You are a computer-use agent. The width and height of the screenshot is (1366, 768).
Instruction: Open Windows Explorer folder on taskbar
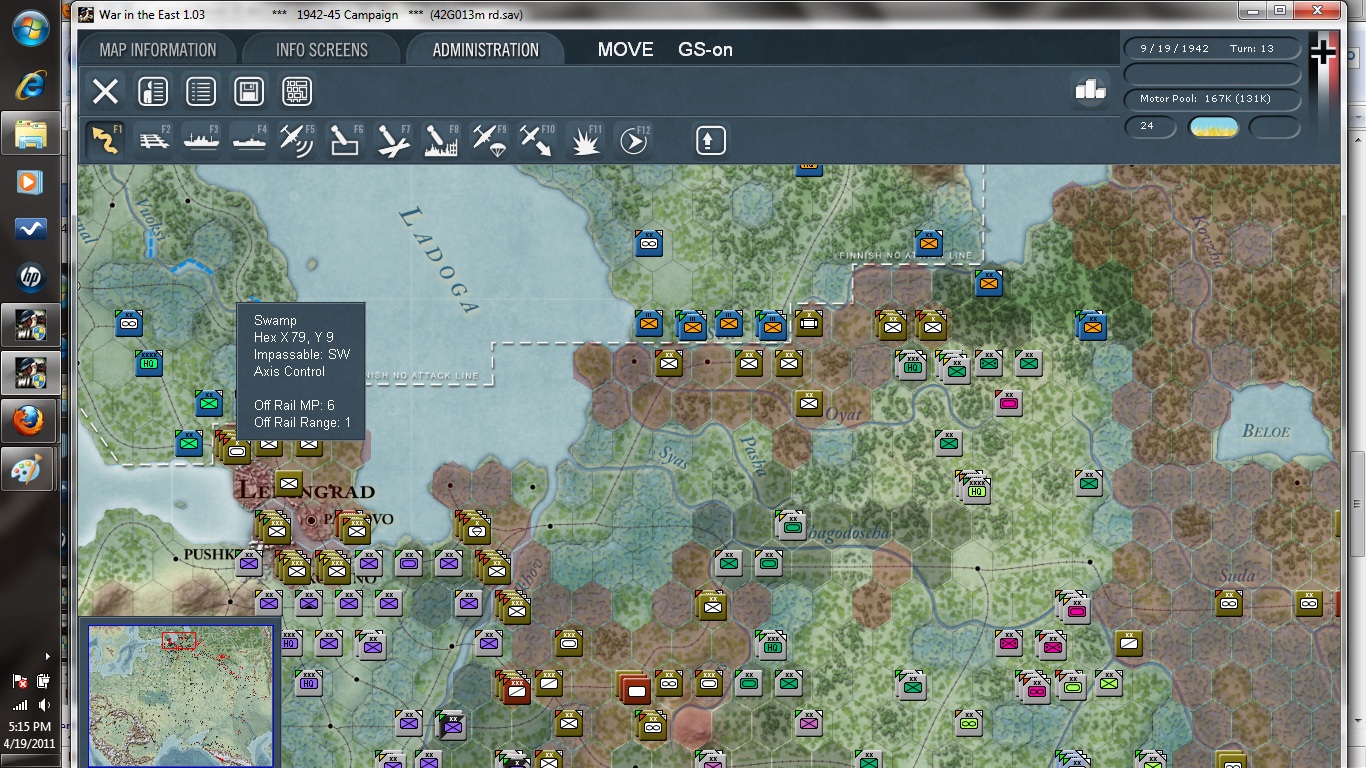pyautogui.click(x=30, y=133)
